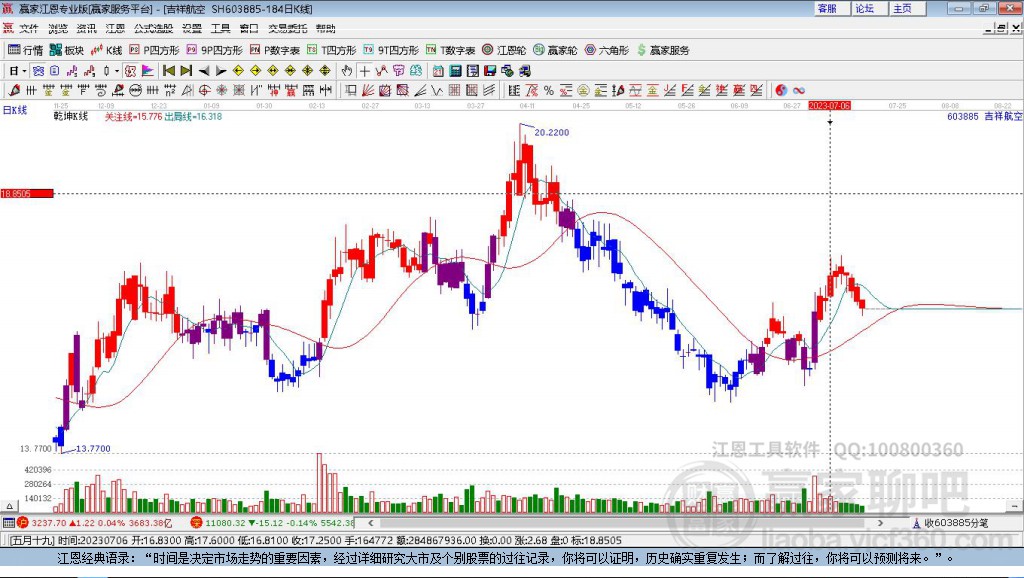Viewport: 1024px width, 578px height.
Task: Click the yin-yang taiji icon
Action: point(782,90)
